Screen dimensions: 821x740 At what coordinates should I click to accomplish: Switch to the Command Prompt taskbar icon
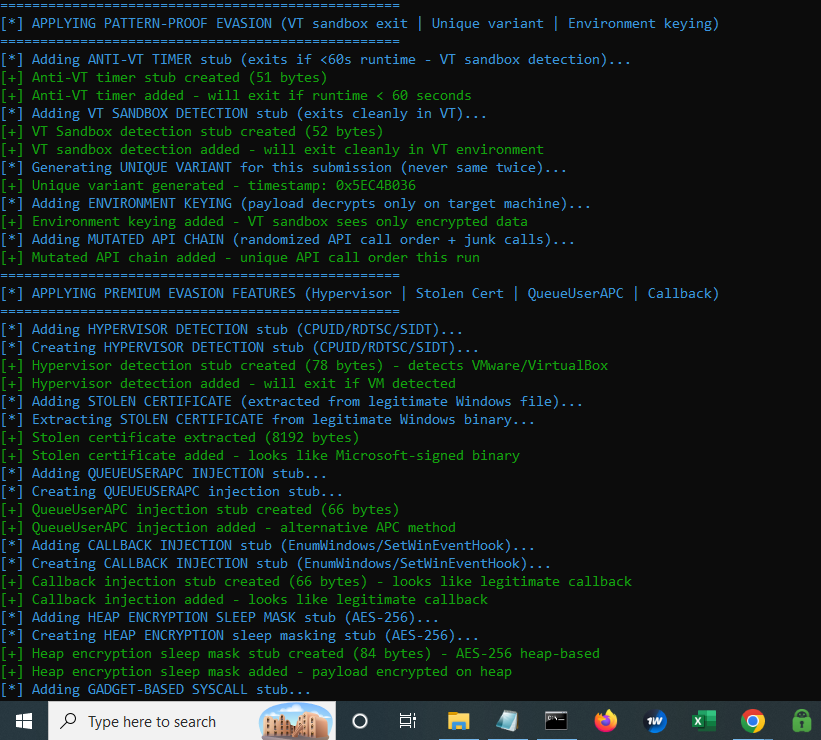click(556, 721)
